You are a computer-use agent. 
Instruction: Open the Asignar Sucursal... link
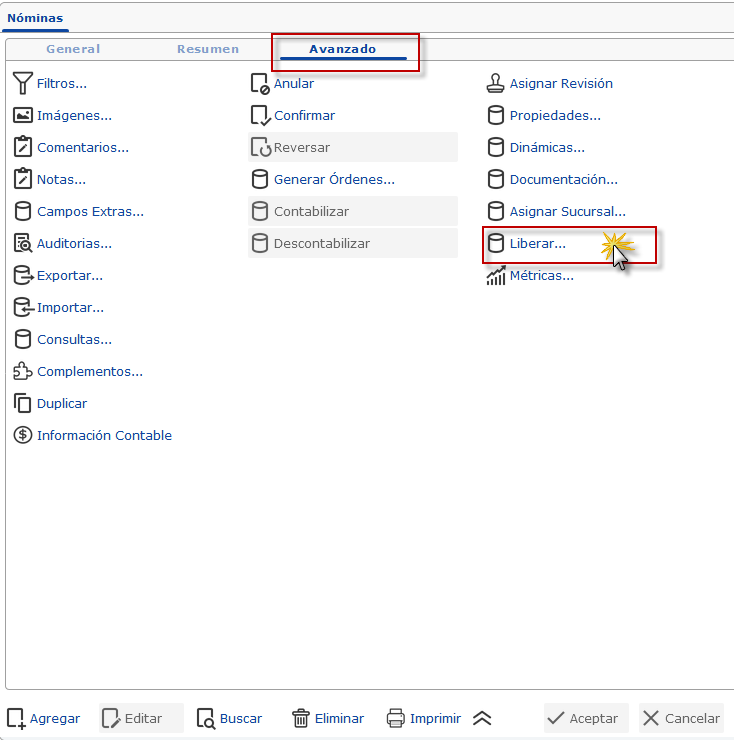[568, 211]
